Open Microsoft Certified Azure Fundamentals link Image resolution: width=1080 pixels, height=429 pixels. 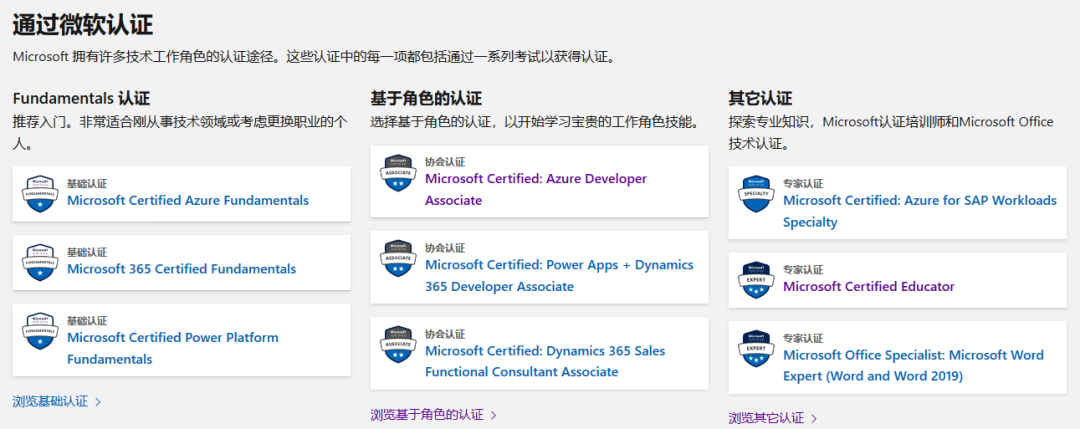[x=188, y=200]
